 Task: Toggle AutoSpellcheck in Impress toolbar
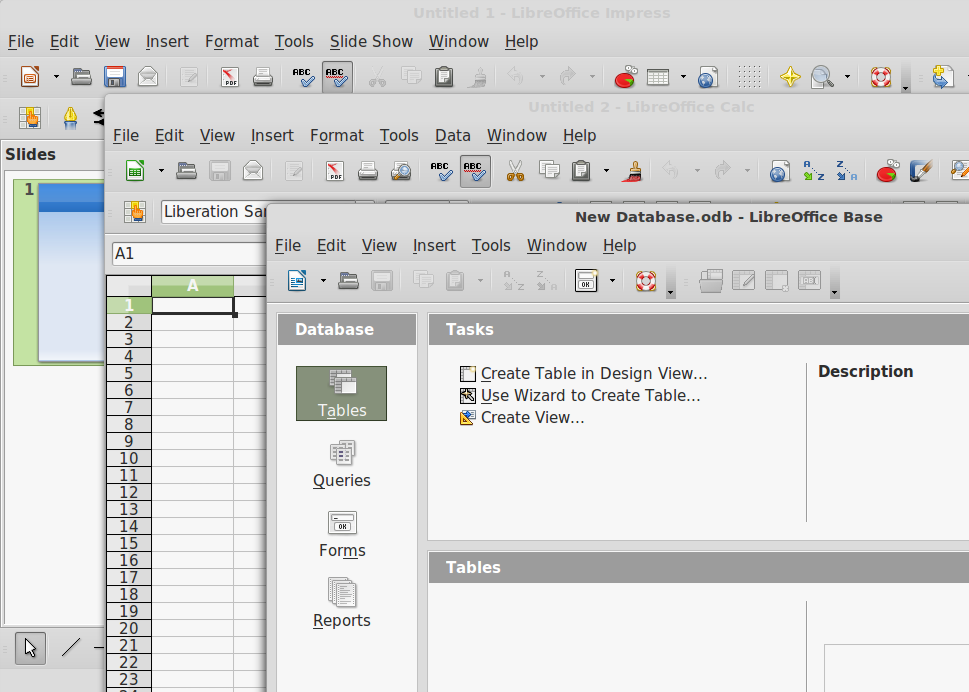coord(337,77)
